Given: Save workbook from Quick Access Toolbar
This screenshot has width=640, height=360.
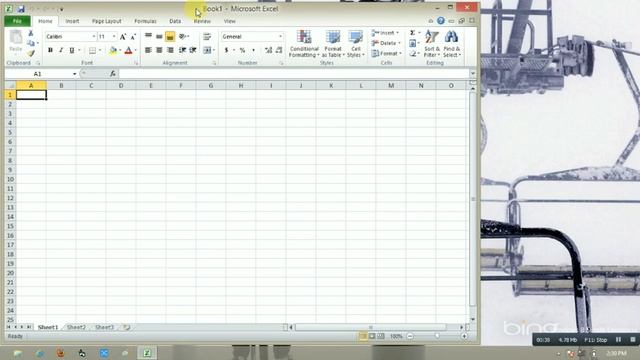Looking at the screenshot, I should point(21,9).
